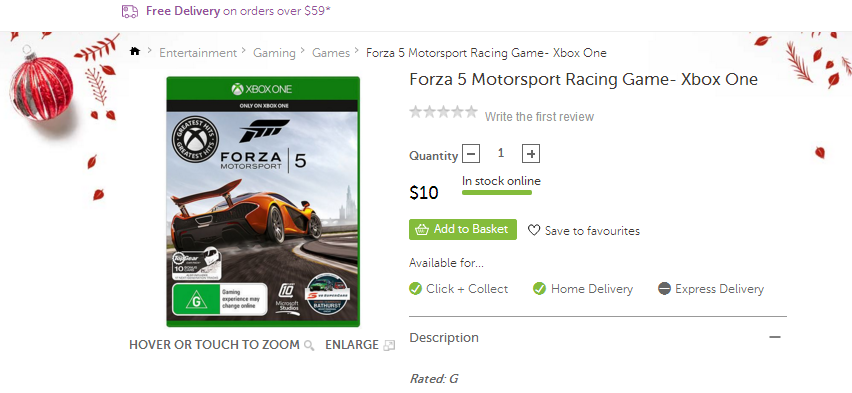Select the five-star rating display
Viewport: 852px width, 393px height.
pyautogui.click(x=443, y=113)
